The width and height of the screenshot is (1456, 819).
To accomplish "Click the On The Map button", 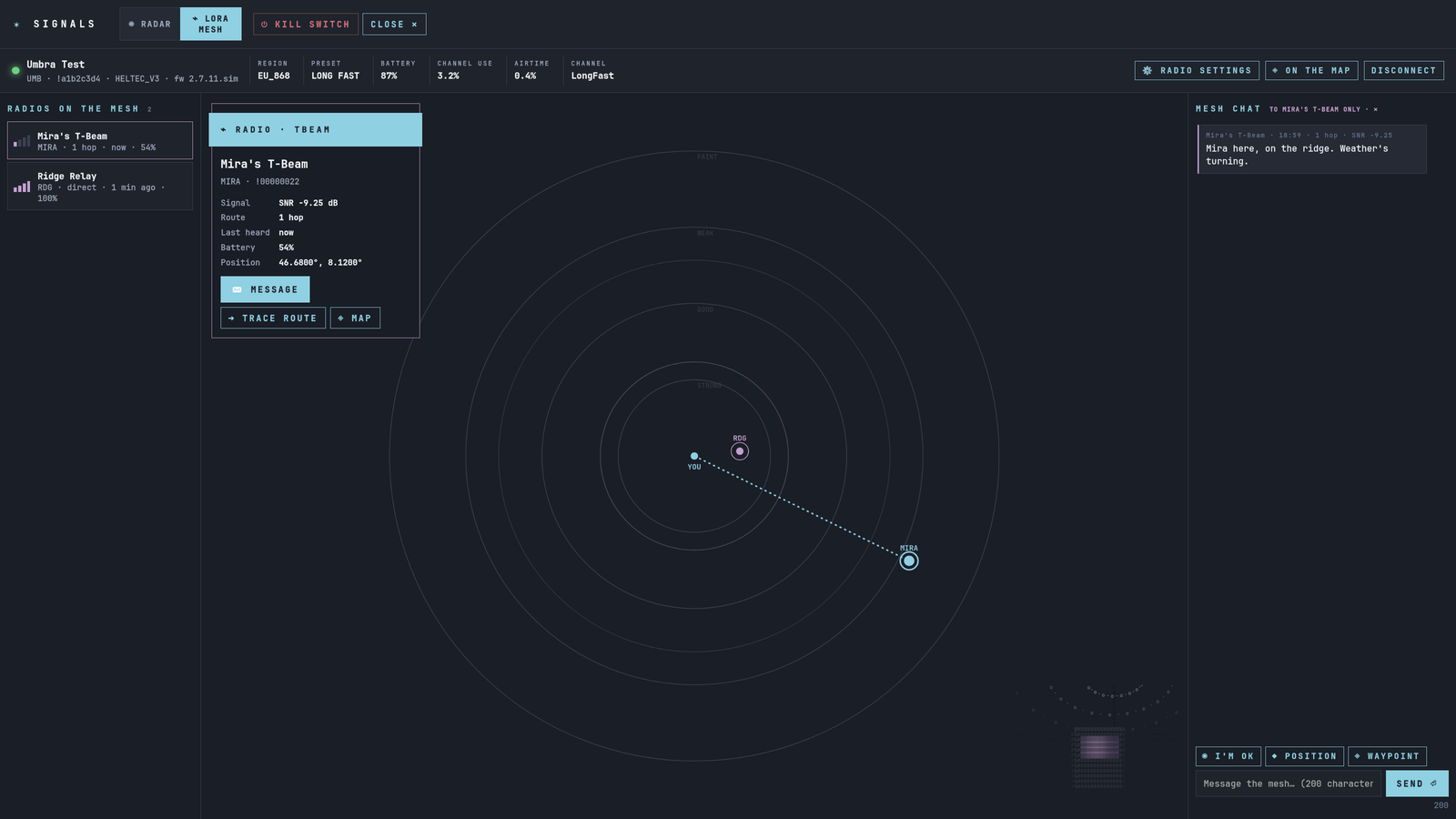I will [1311, 70].
